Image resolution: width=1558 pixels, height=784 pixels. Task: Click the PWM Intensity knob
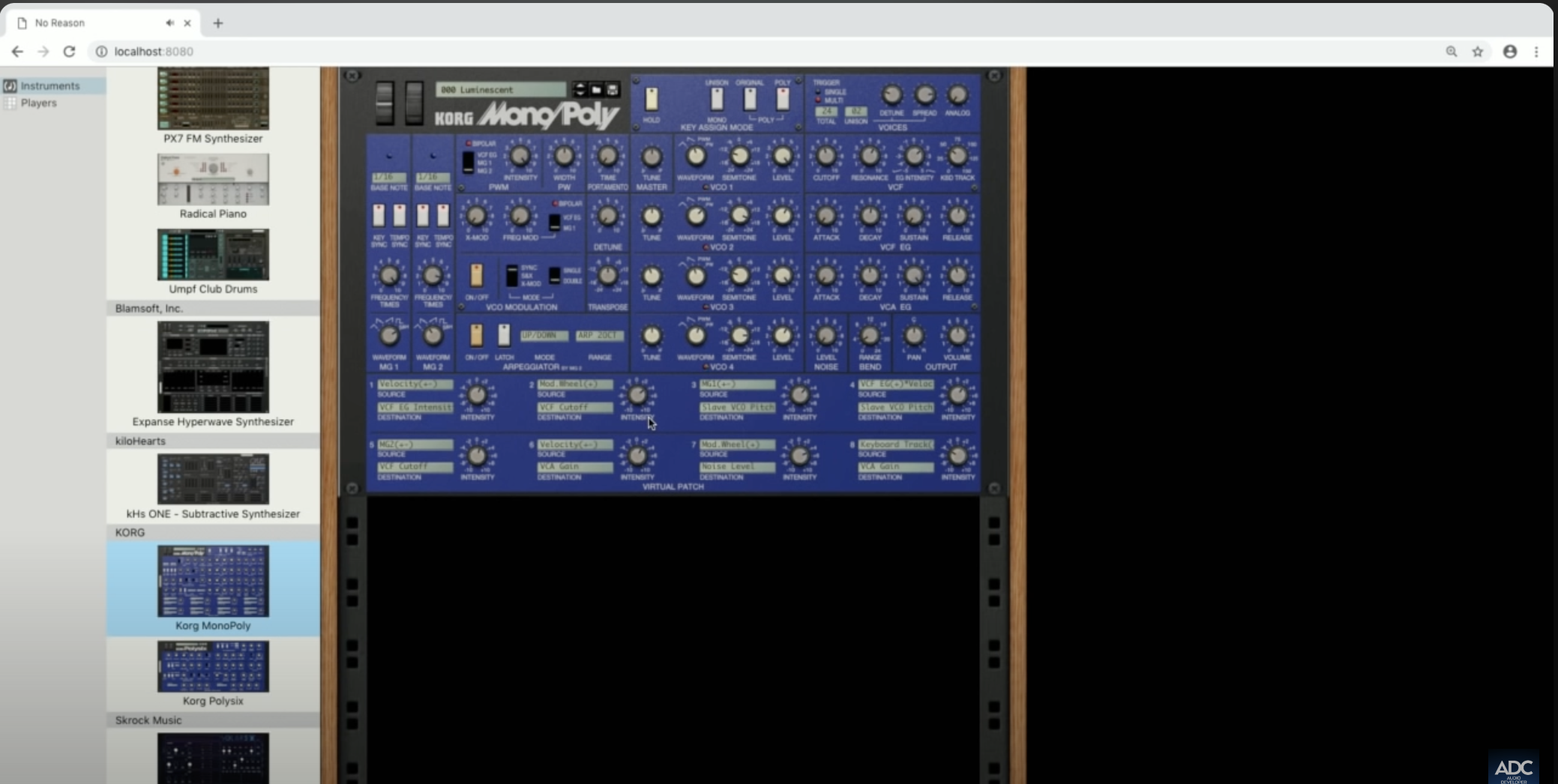click(x=520, y=156)
